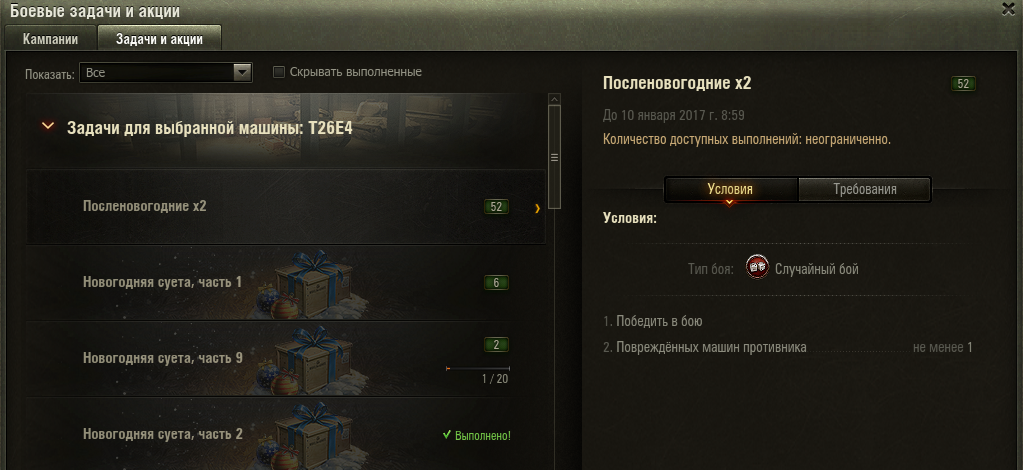Click the 6 badge on часть 1
This screenshot has width=1023, height=470.
[496, 283]
